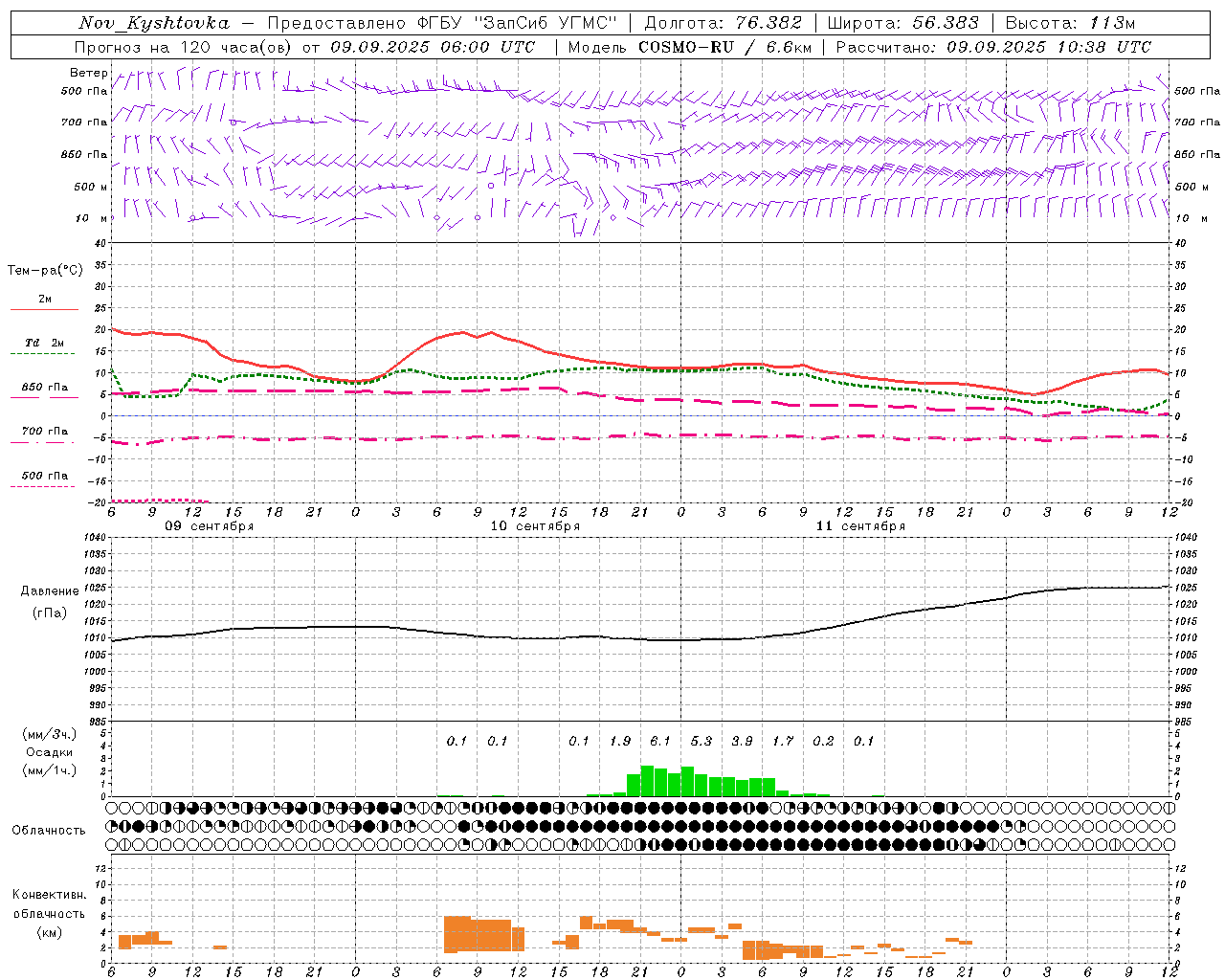The height and width of the screenshot is (980, 1225).
Task: Click the date label 09 сентября
Action: (x=209, y=526)
